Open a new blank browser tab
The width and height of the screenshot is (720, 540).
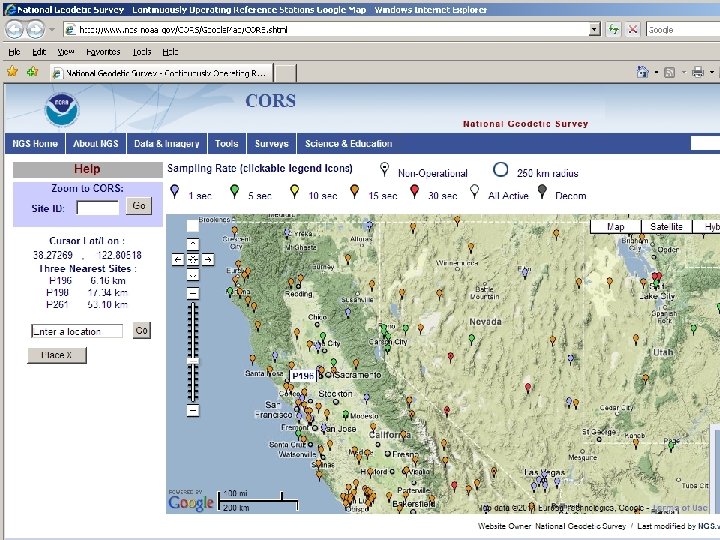click(285, 73)
